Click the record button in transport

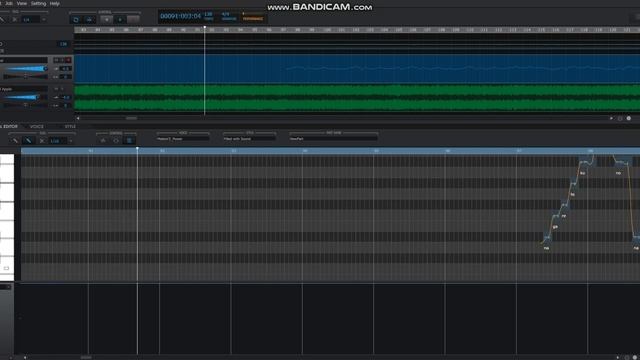[x=133, y=20]
